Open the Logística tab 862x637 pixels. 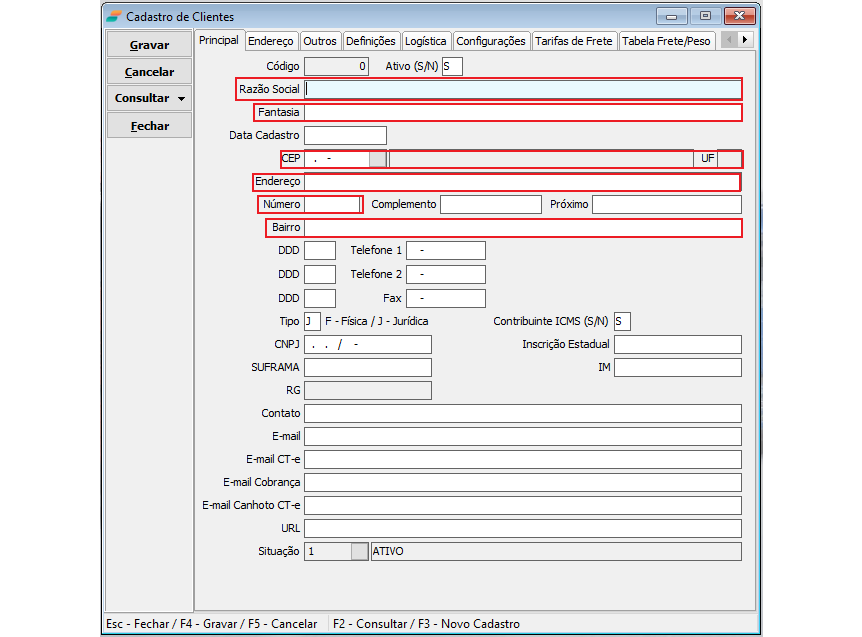pos(426,41)
